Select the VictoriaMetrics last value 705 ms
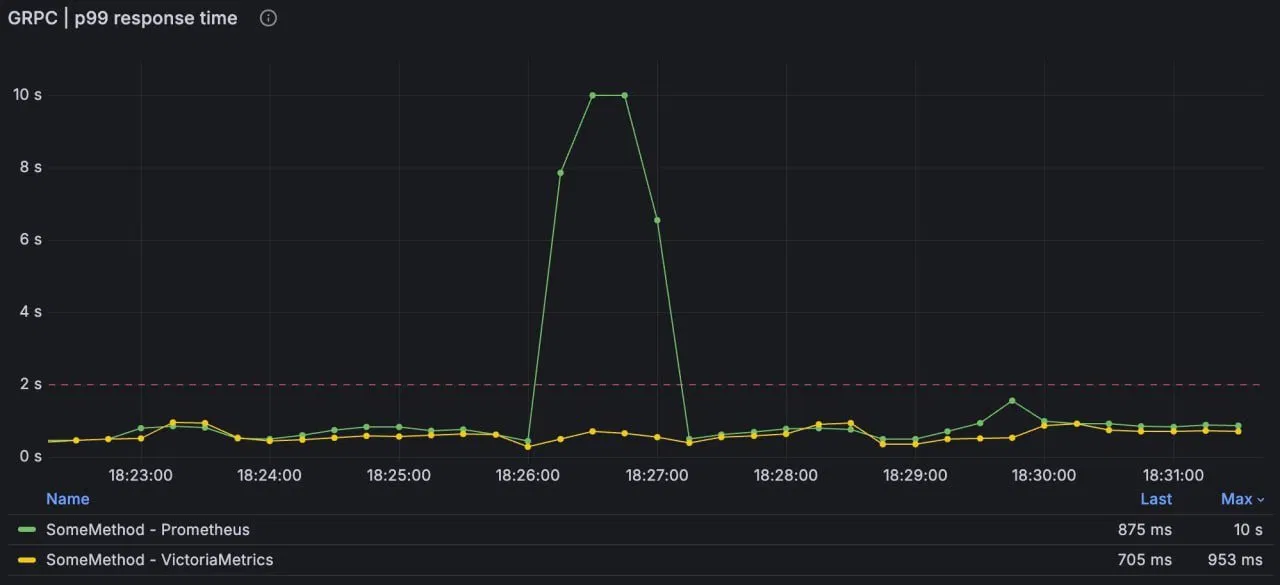Screen dimensions: 1280x585 pos(1145,560)
